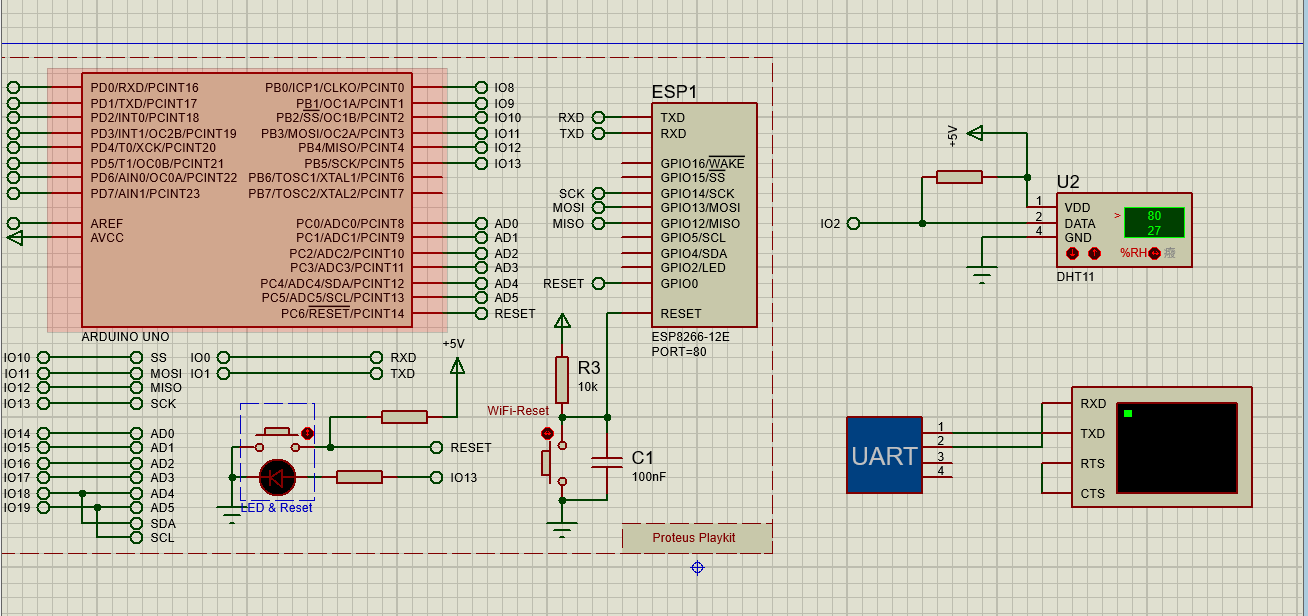The width and height of the screenshot is (1308, 616).
Task: Select the SCL terminal in lower left group
Action: [136, 537]
